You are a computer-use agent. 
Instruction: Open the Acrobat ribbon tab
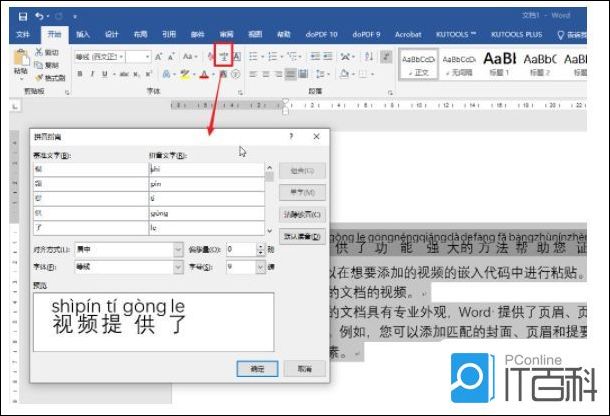[408, 35]
